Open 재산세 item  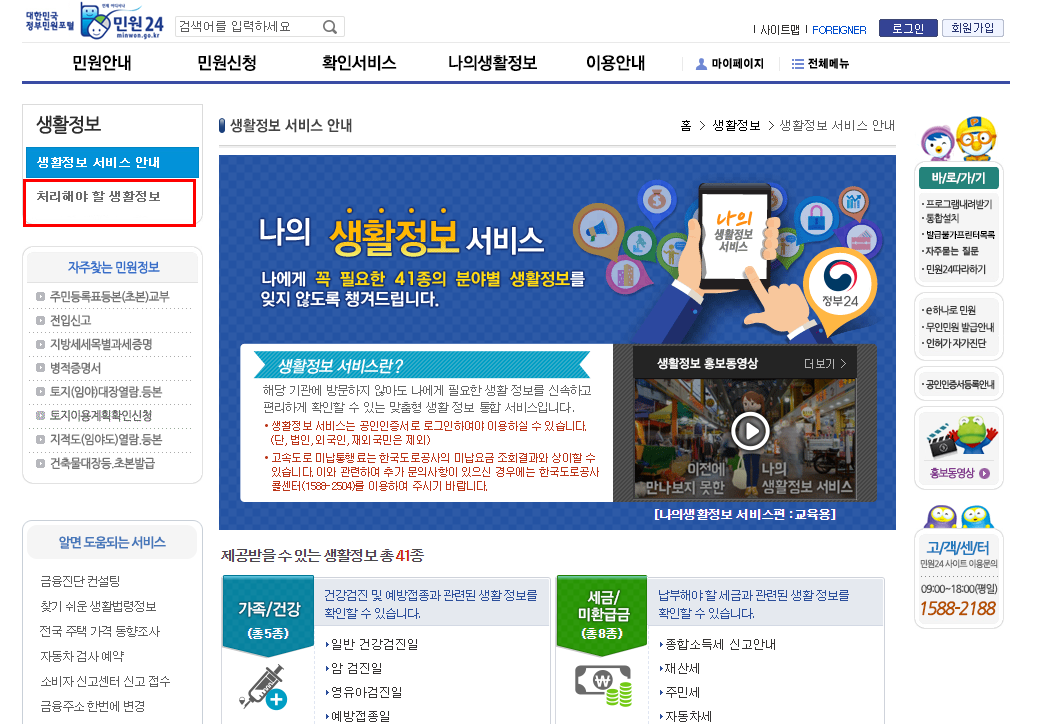[682, 669]
